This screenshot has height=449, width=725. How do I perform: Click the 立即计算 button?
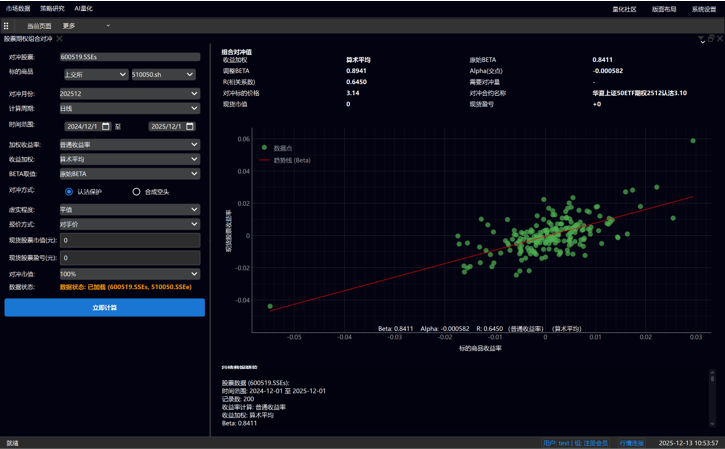click(104, 308)
